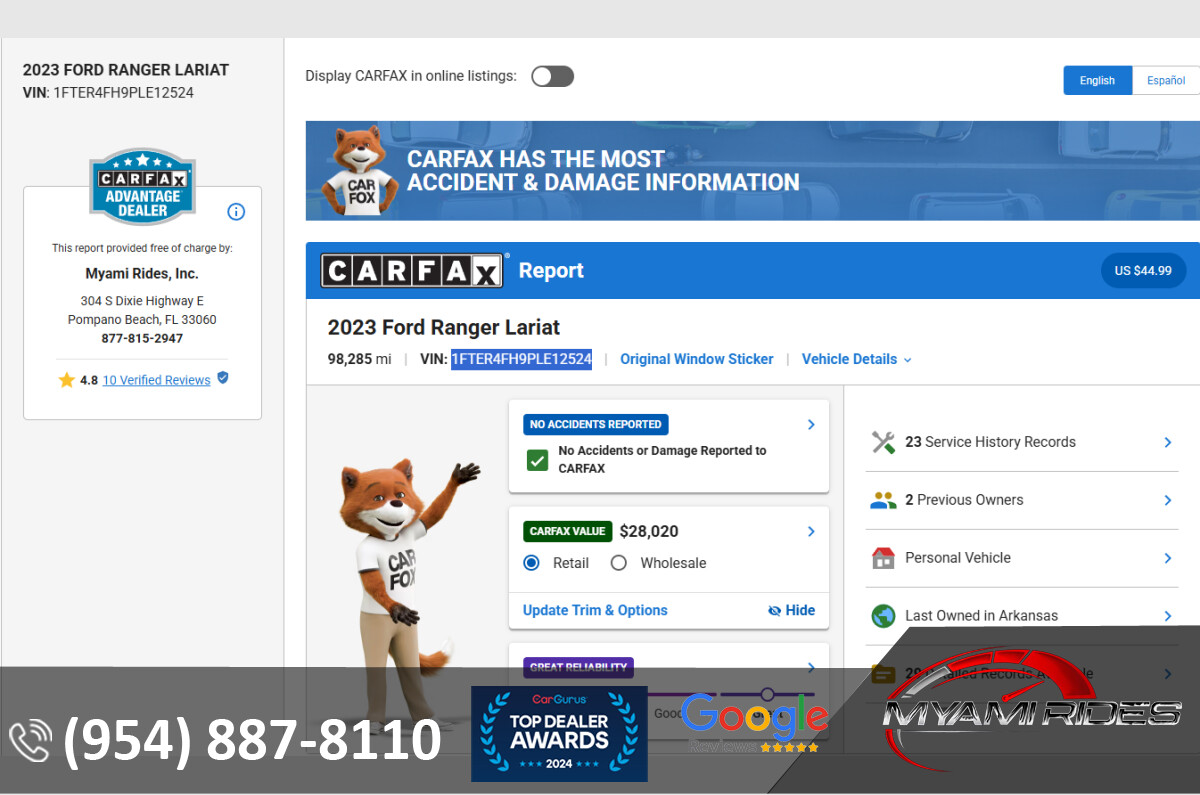Expand 23 Service History Records chevron
1200x795 pixels.
click(1167, 442)
